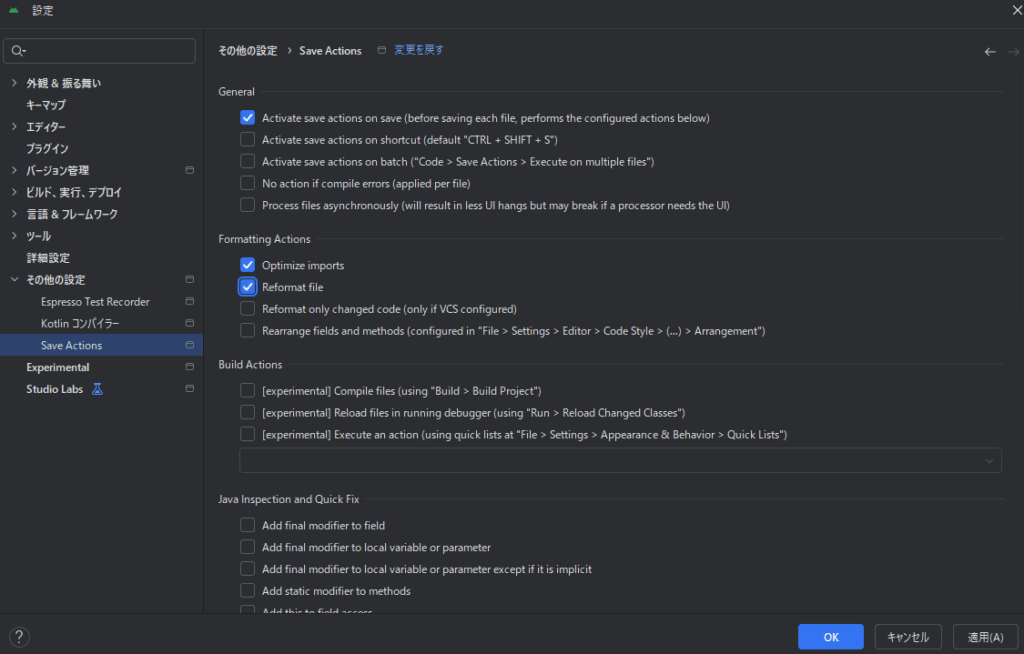Uncheck the Reformat file option

[248, 287]
